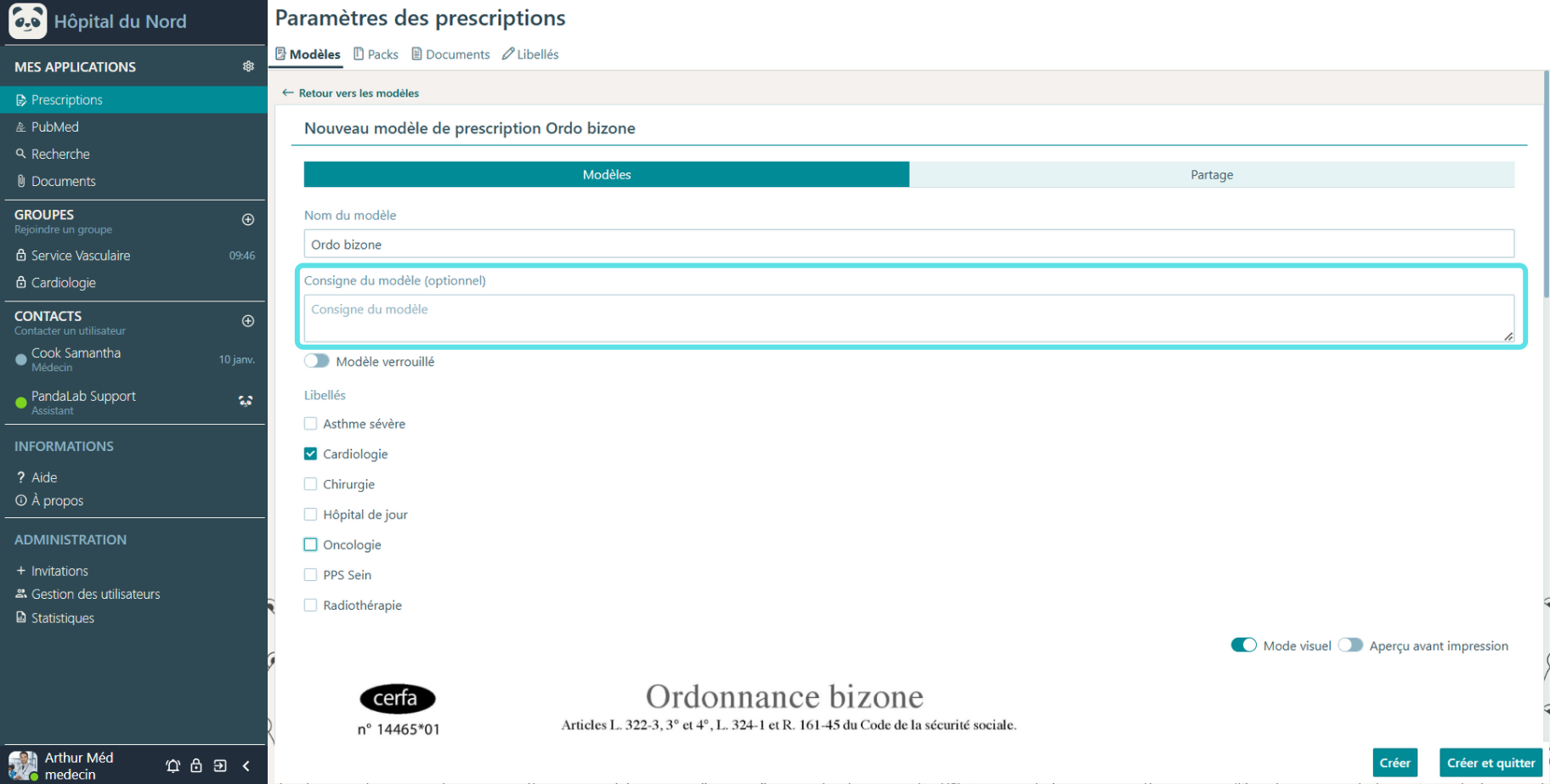The height and width of the screenshot is (784, 1550).
Task: Open the Libellés tab
Action: pos(530,54)
